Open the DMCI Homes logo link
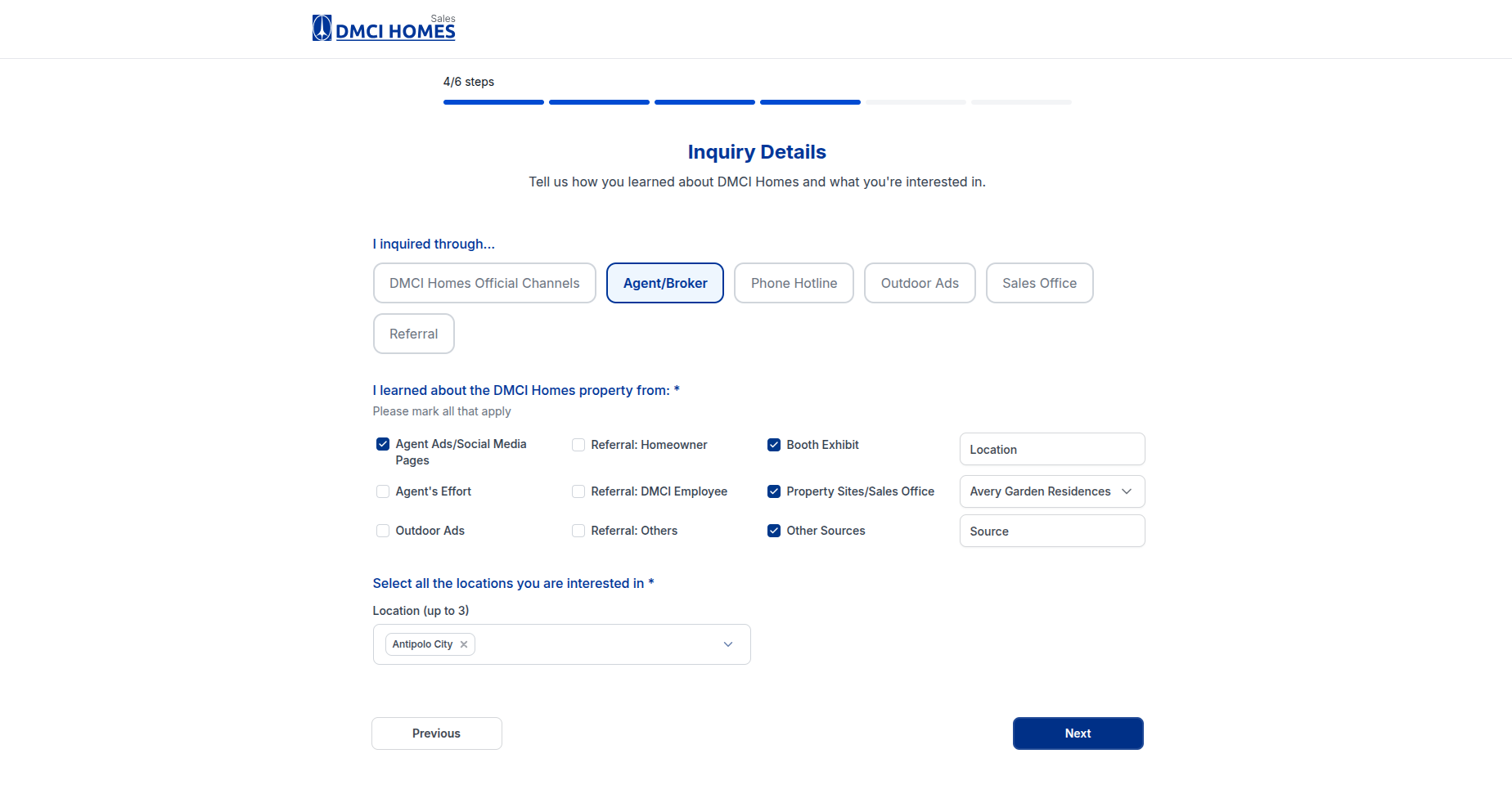1512x785 pixels. [x=384, y=29]
